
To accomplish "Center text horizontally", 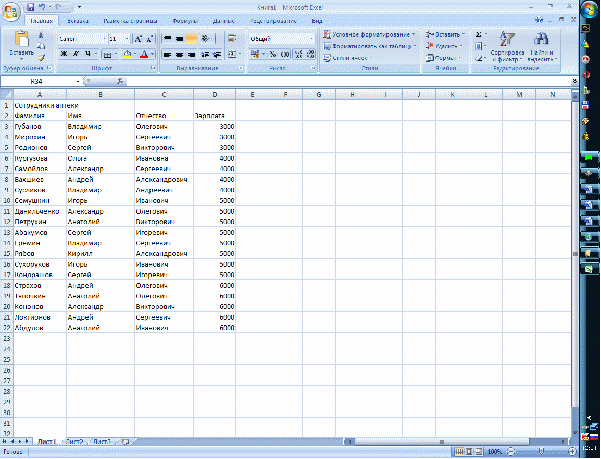I will [x=179, y=54].
